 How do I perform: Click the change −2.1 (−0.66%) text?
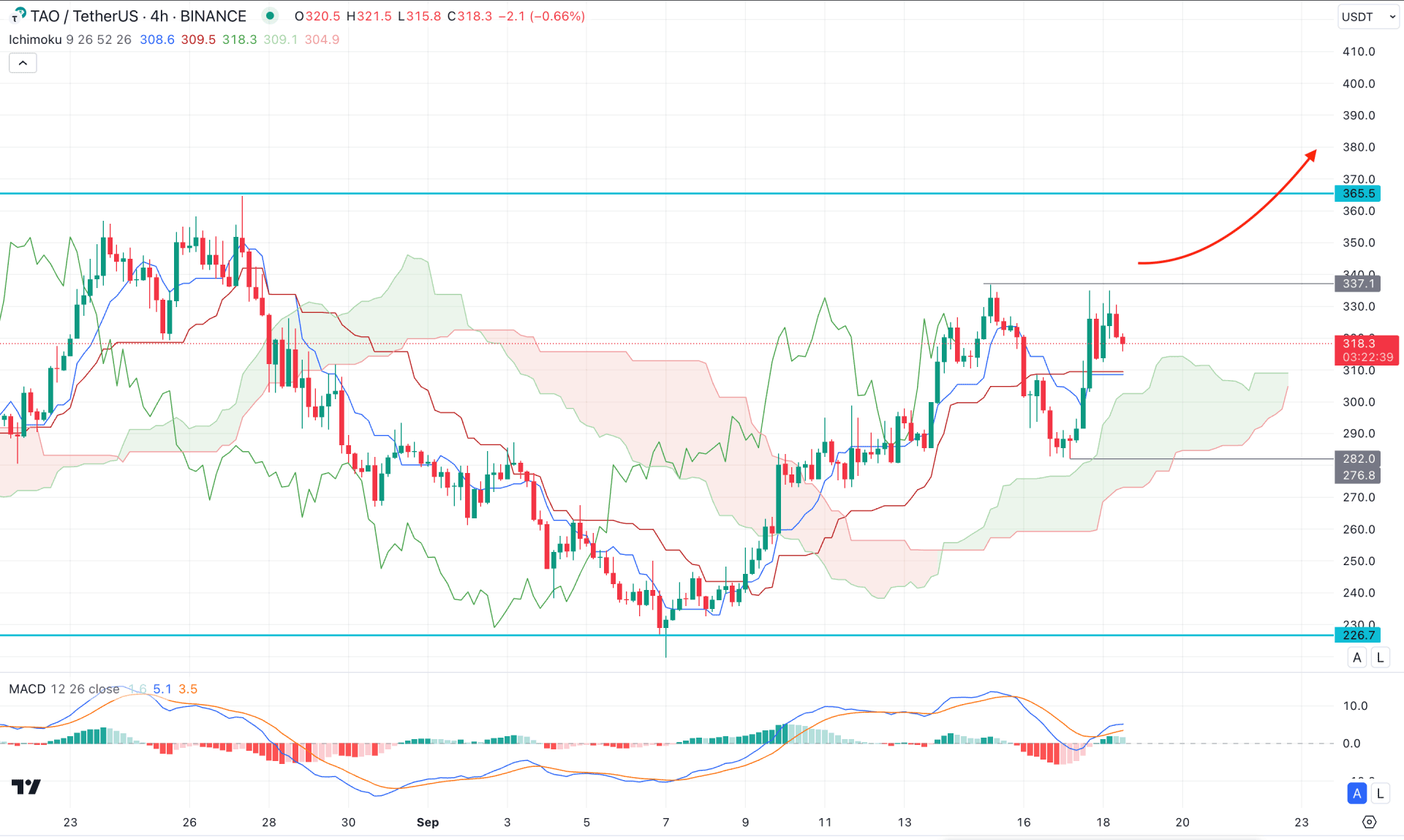pyautogui.click(x=542, y=16)
